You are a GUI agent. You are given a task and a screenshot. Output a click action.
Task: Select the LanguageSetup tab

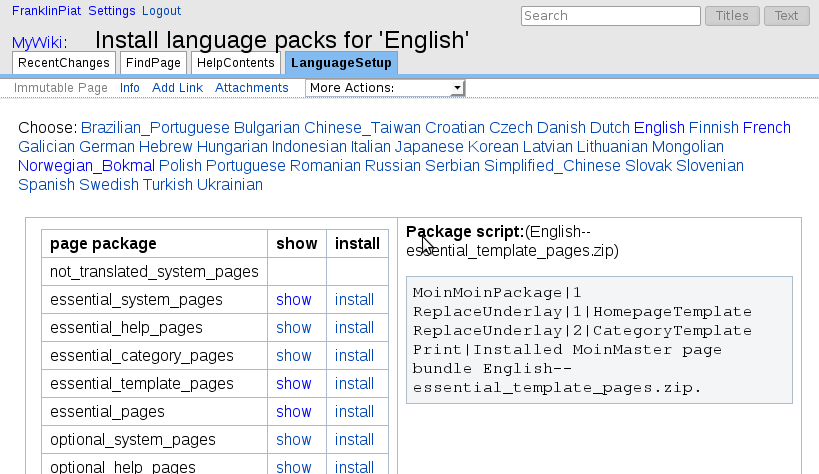click(341, 63)
